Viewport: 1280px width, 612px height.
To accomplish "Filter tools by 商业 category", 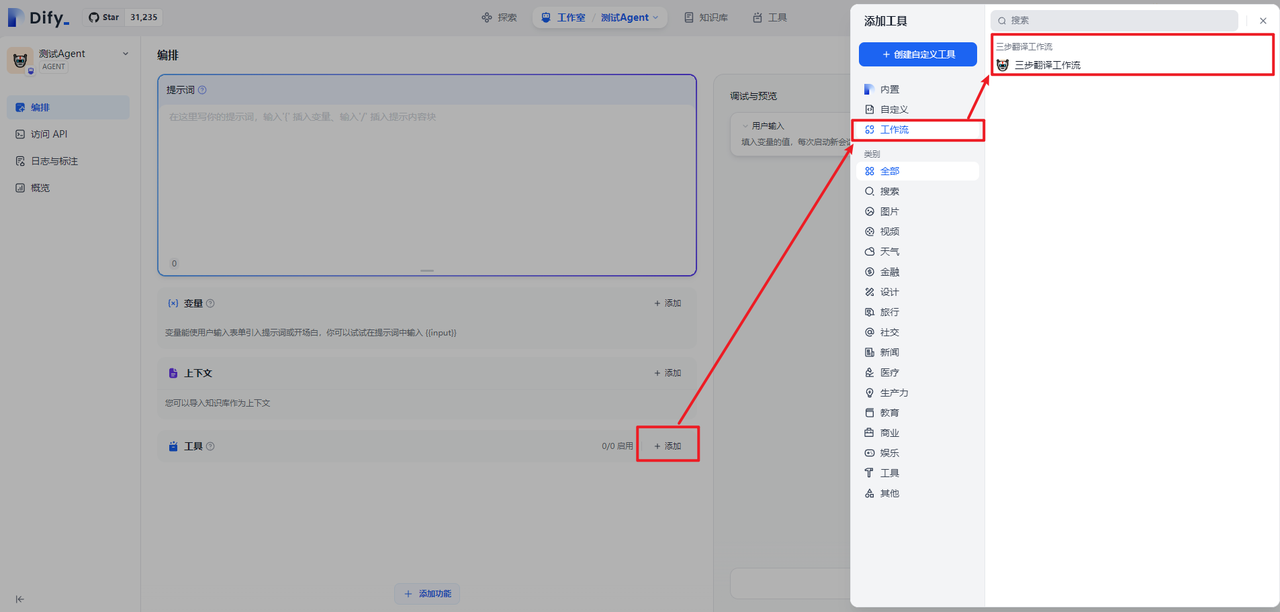I will click(919, 433).
